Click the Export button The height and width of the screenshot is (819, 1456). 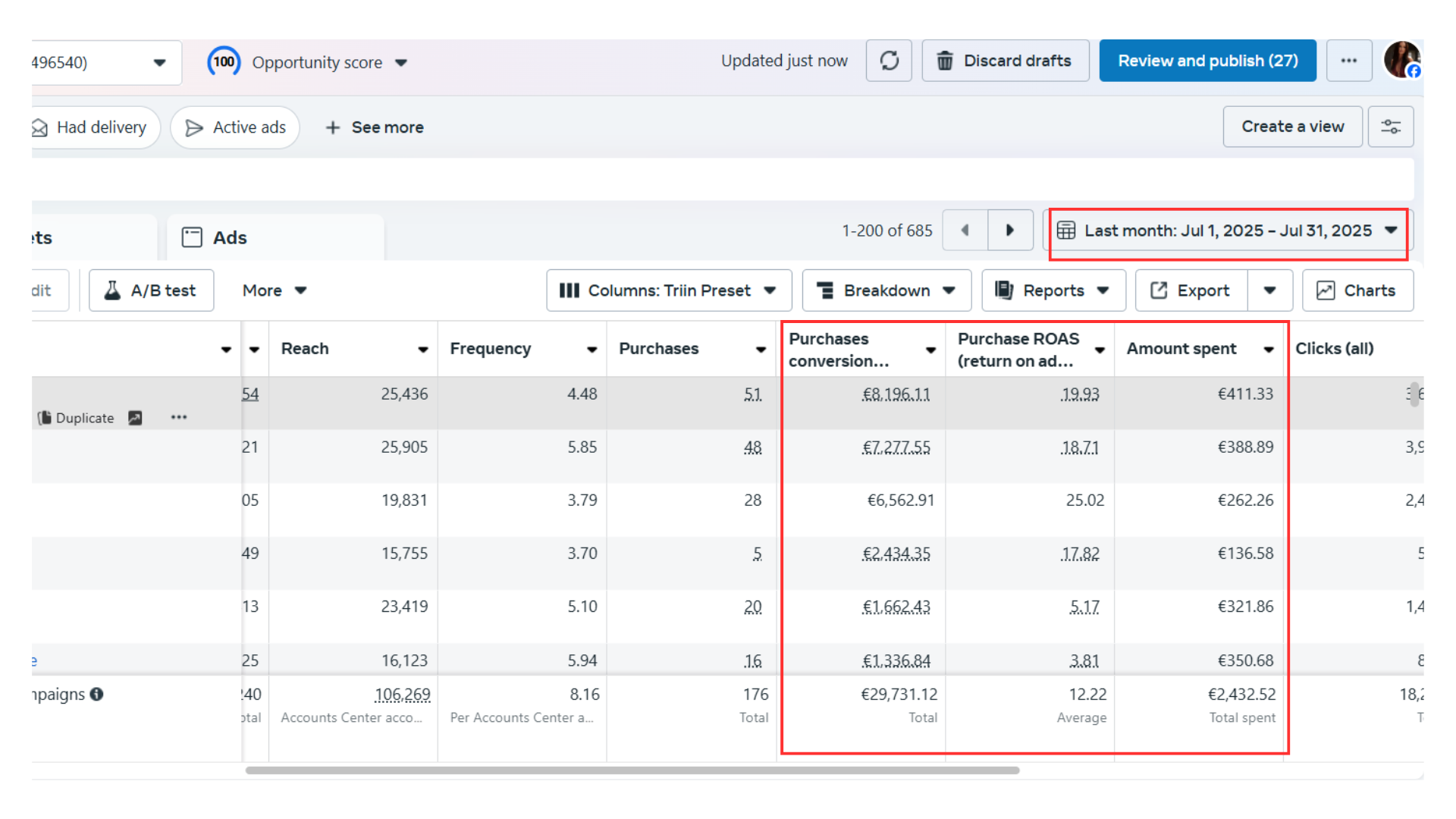pyautogui.click(x=1191, y=290)
